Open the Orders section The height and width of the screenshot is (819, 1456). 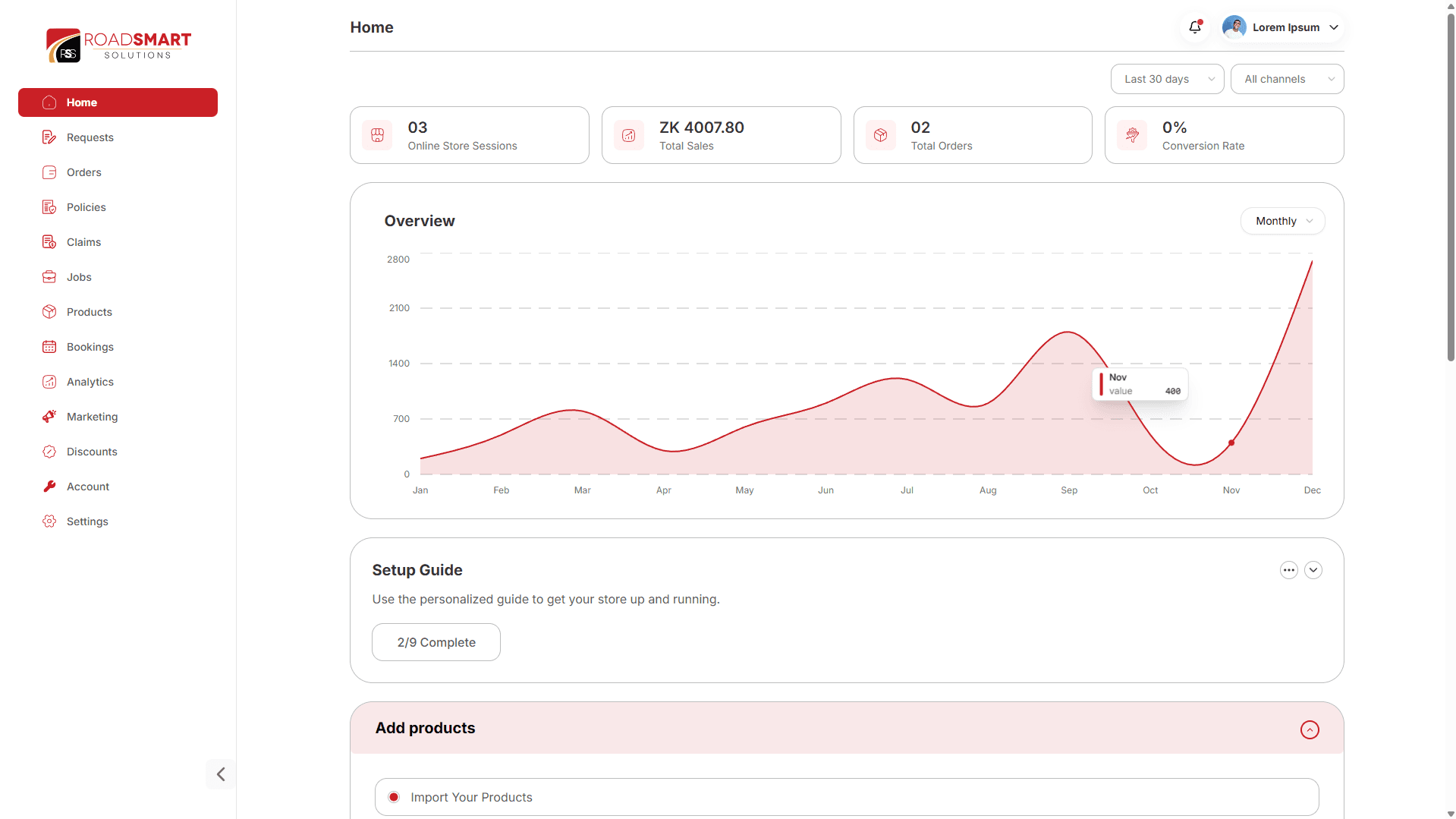pyautogui.click(x=83, y=172)
